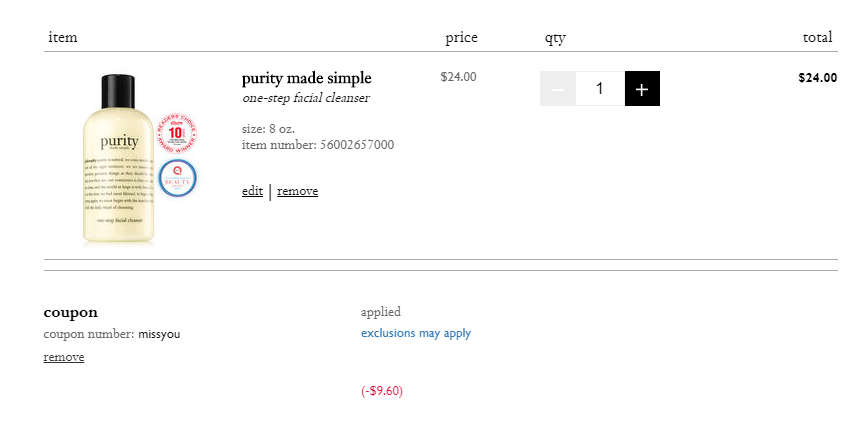Remove the missyou coupon
Viewport: 860px width, 425px height.
64,357
